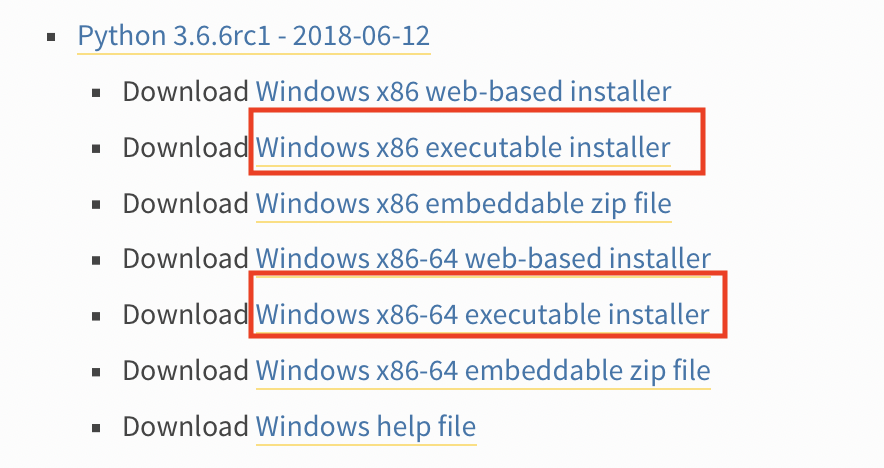Open Windows x86-64 web-based installer link
This screenshot has width=884, height=468.
click(x=483, y=258)
